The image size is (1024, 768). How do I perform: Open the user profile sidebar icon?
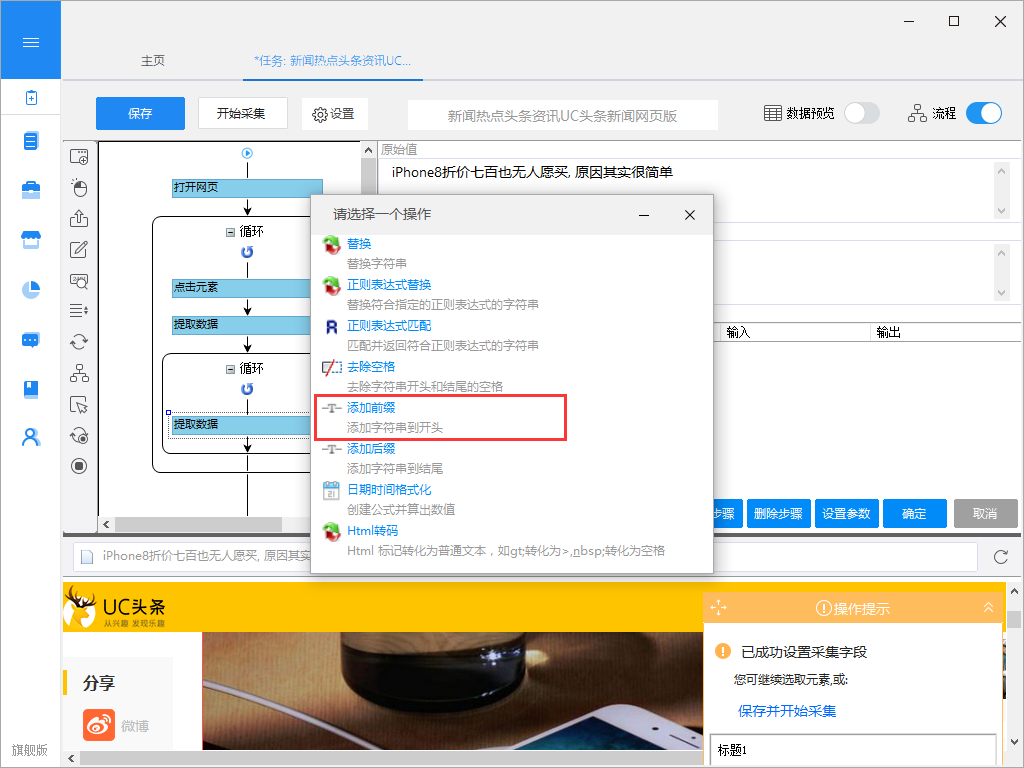point(31,437)
